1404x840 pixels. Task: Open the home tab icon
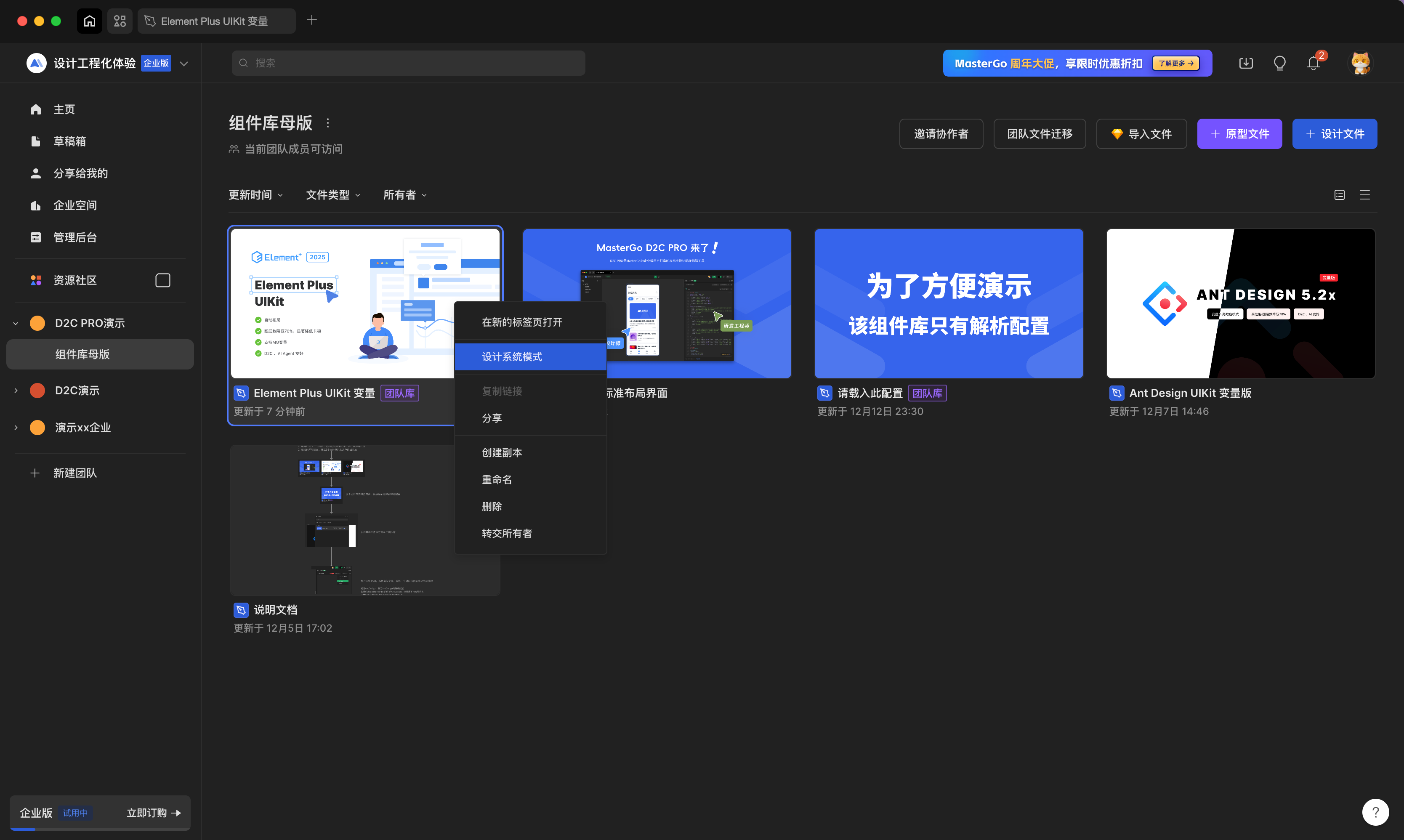(89, 21)
